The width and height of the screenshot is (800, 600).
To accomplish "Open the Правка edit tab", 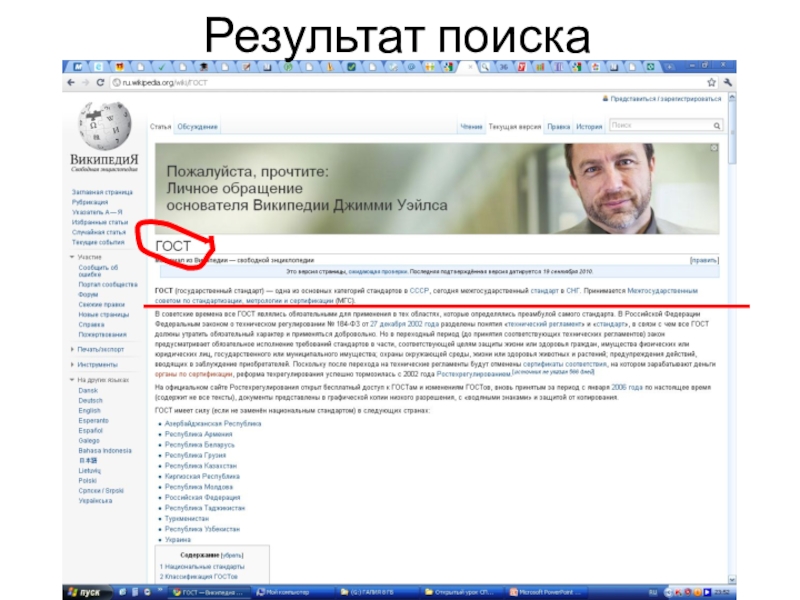I will click(558, 127).
